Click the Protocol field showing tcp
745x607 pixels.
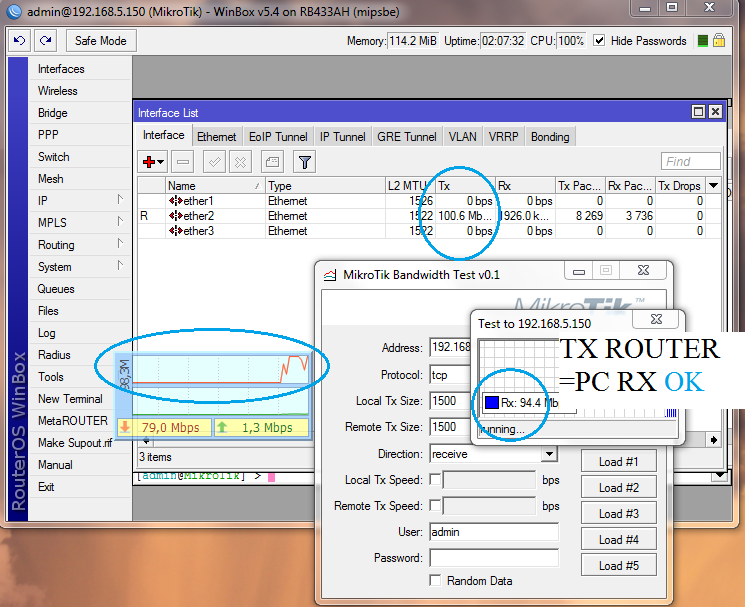pos(450,375)
